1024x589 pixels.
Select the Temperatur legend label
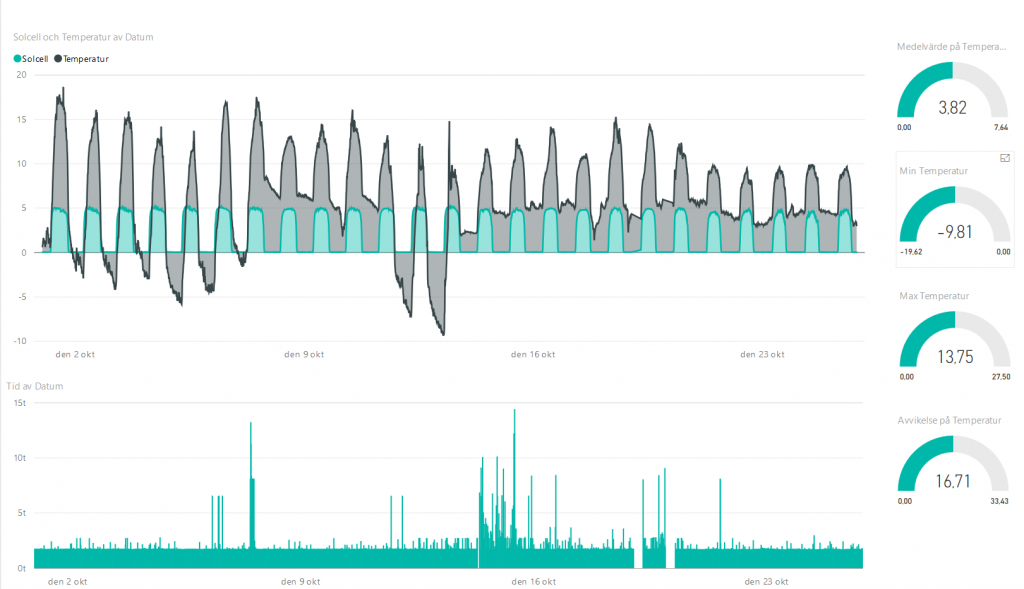86,59
